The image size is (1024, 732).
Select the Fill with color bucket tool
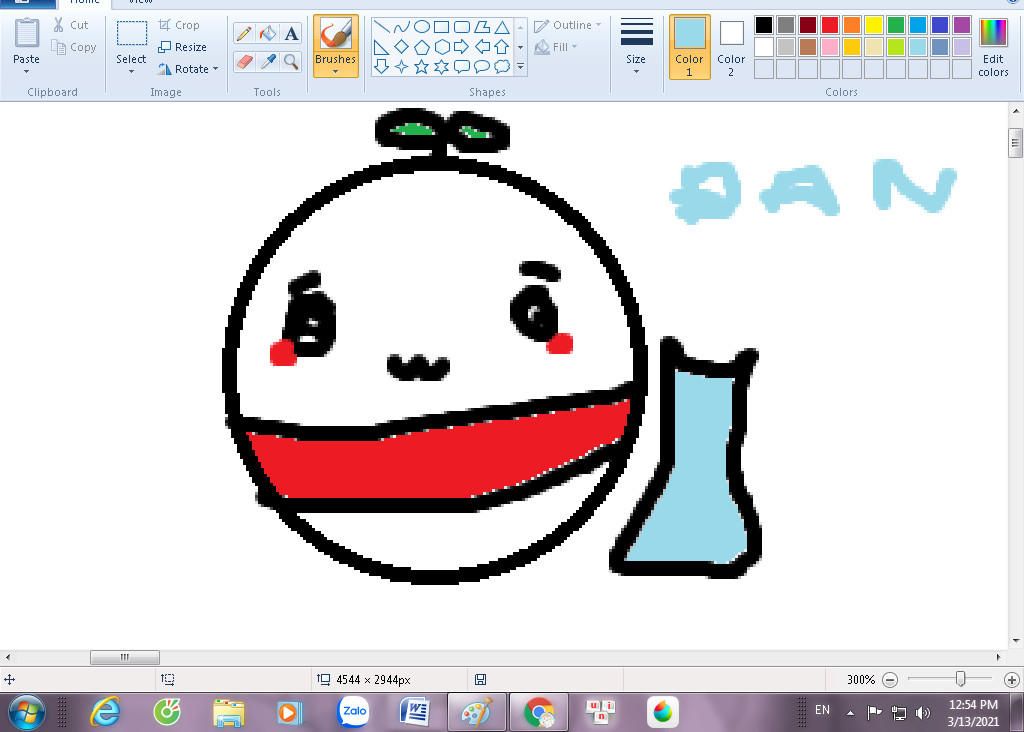[x=268, y=33]
